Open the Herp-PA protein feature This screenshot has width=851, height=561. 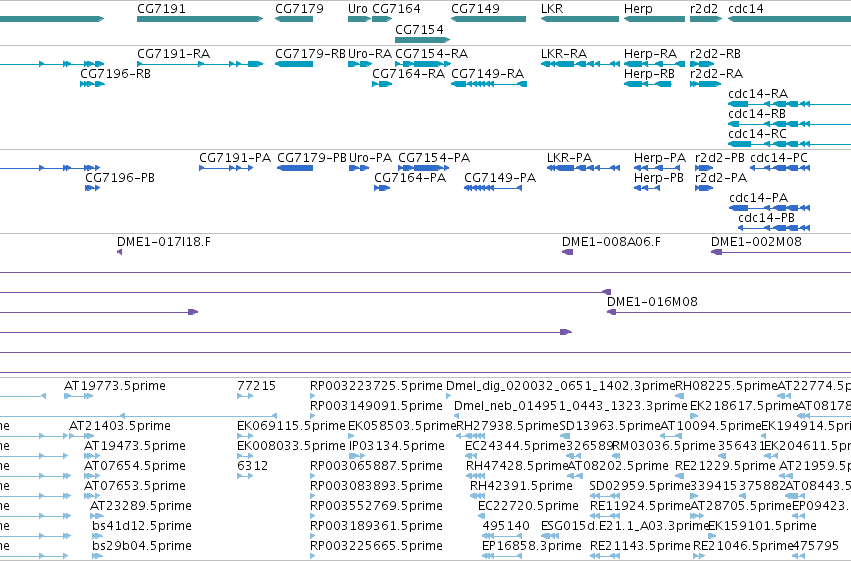[x=657, y=168]
